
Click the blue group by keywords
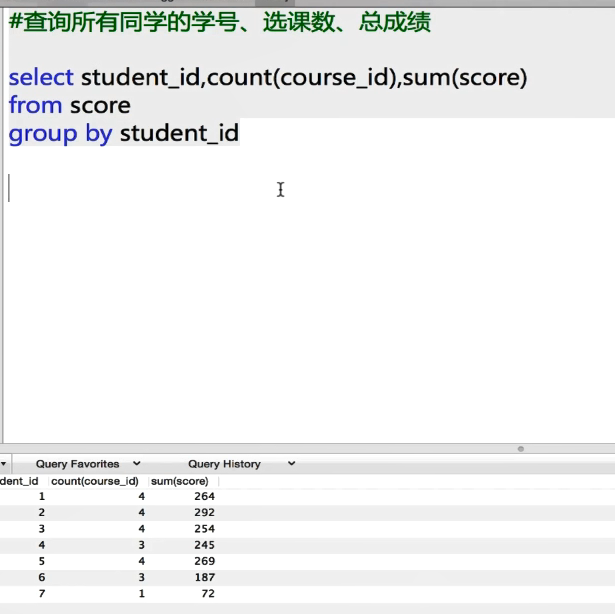pyautogui.click(x=61, y=134)
